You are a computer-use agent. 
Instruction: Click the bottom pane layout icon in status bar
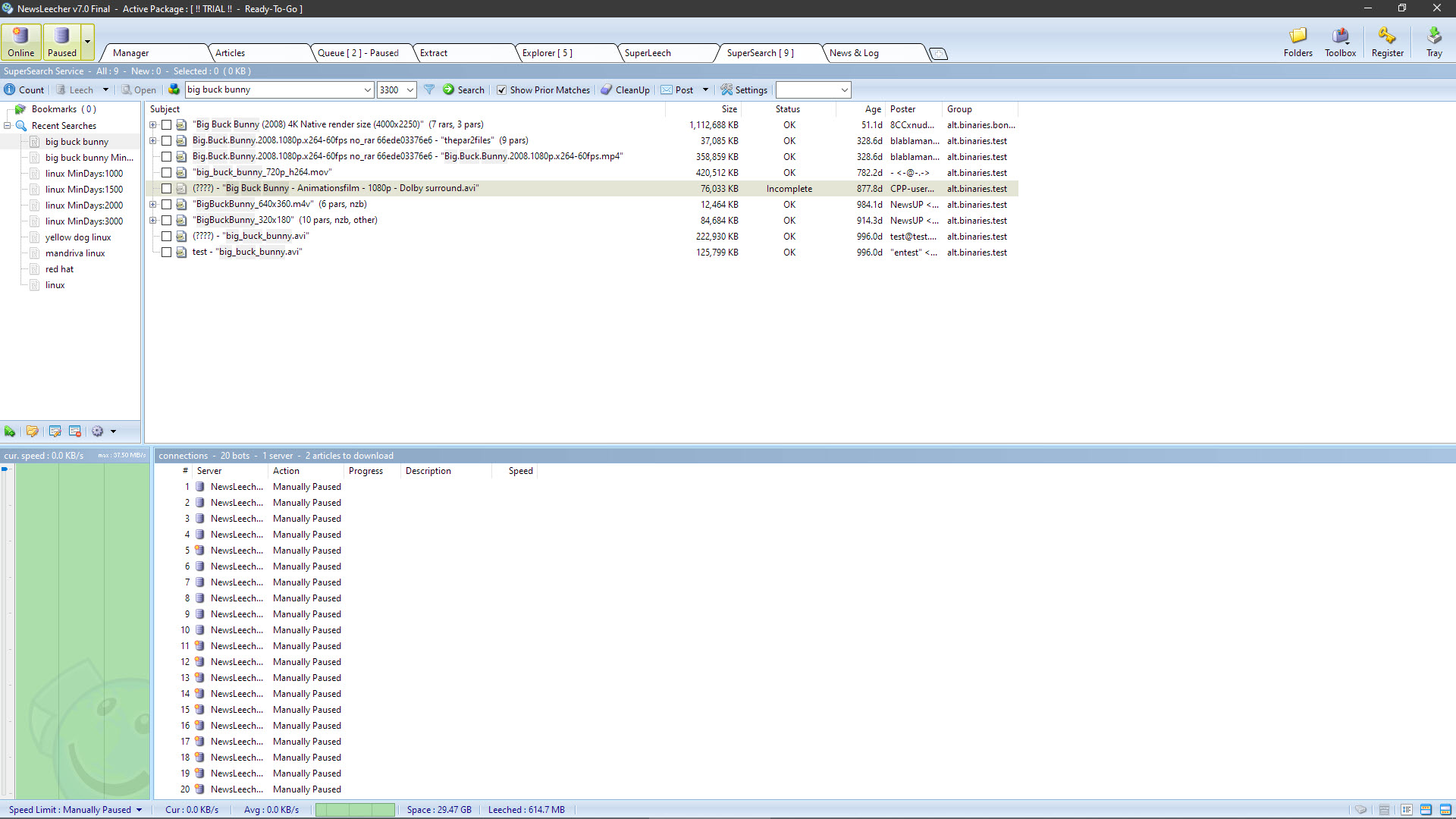coord(1445,810)
